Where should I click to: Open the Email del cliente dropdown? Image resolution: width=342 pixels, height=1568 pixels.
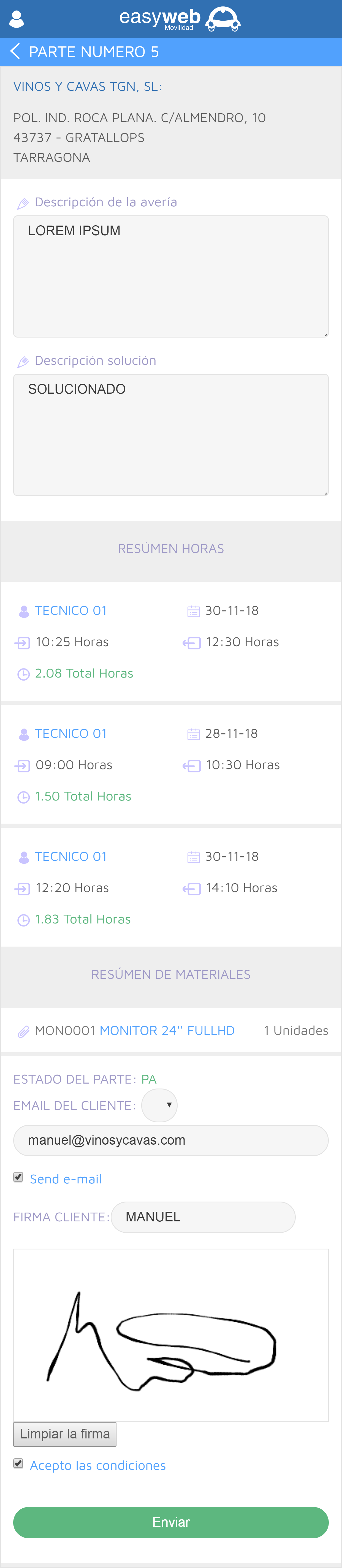click(x=160, y=1105)
